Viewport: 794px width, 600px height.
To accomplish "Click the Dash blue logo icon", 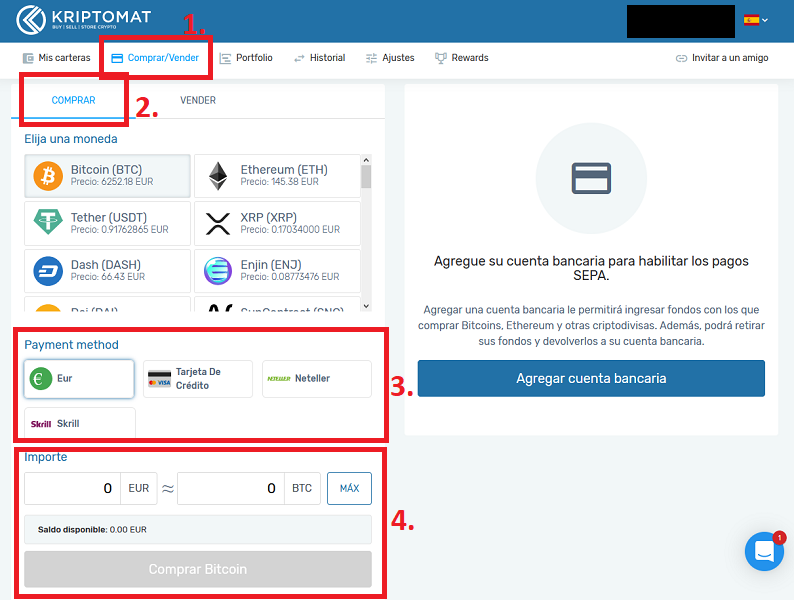I will [x=48, y=271].
